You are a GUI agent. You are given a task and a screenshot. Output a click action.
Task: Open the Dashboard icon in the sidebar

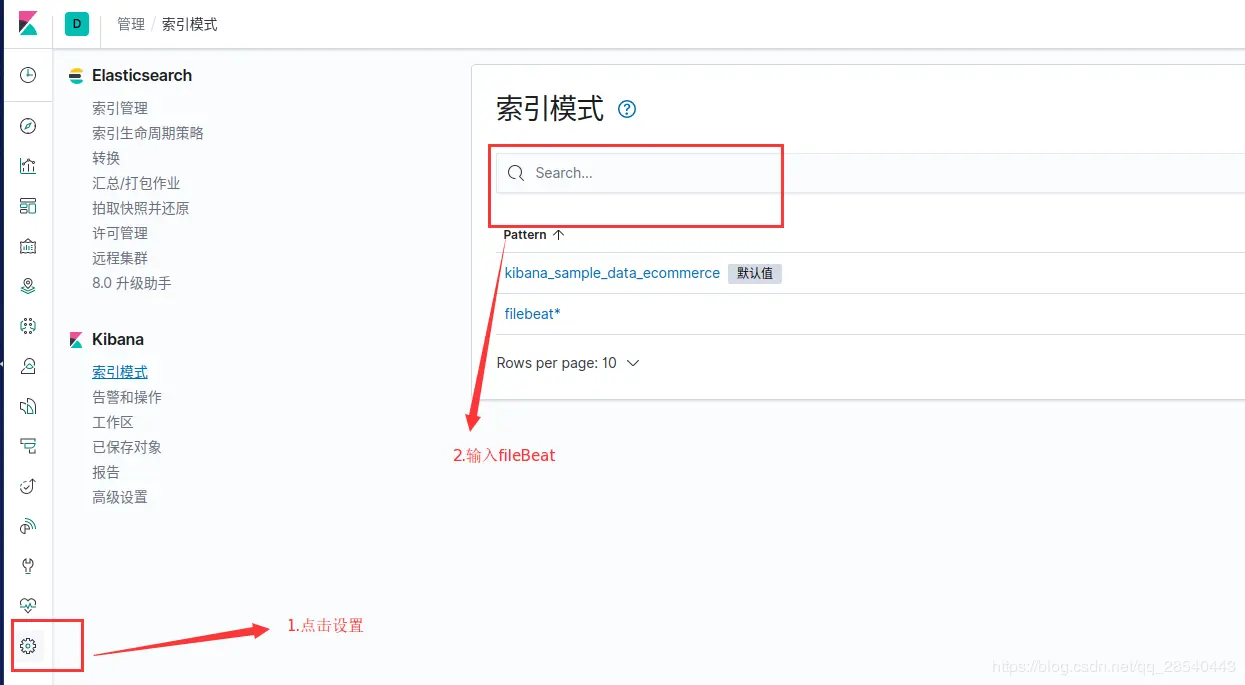click(27, 206)
